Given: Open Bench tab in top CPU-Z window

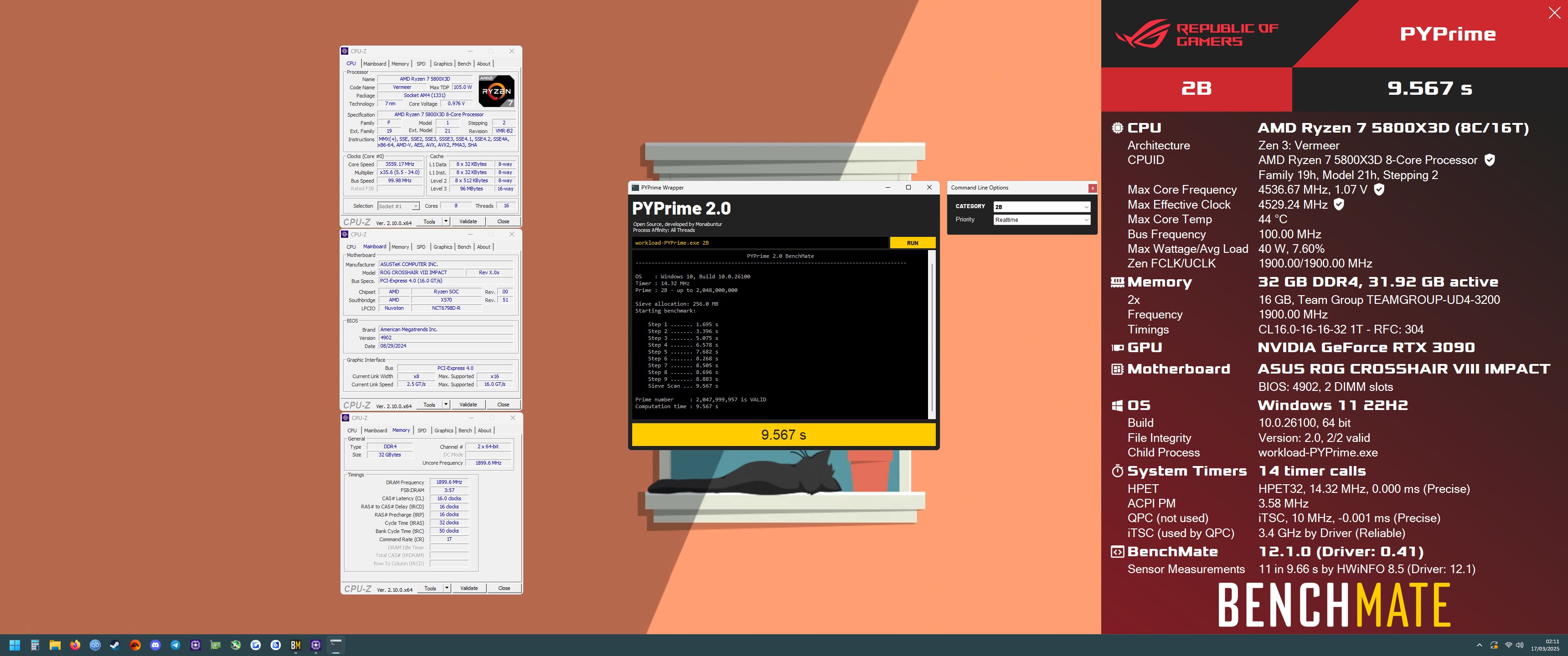Looking at the screenshot, I should 464,64.
